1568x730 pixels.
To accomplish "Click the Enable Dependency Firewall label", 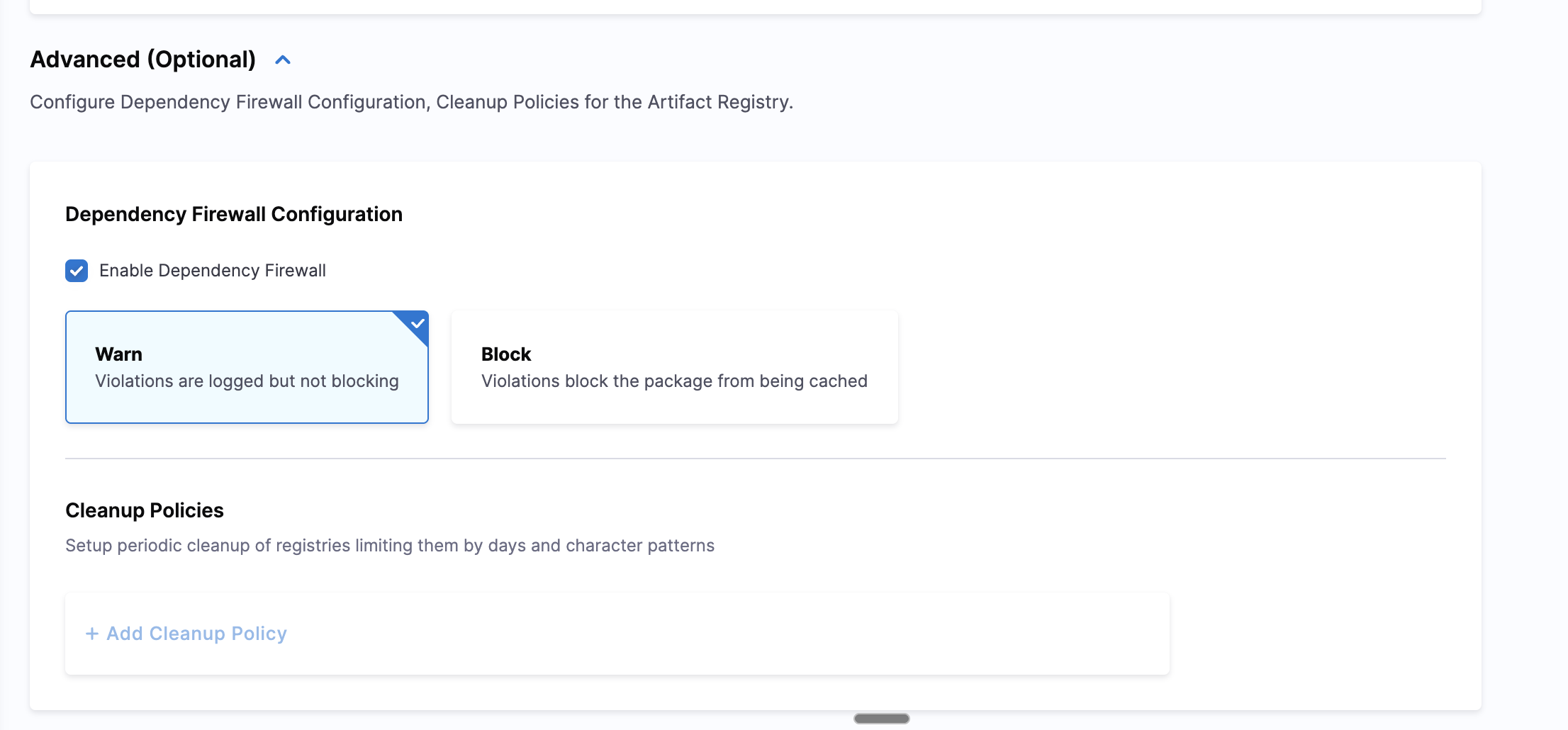I will (x=212, y=271).
